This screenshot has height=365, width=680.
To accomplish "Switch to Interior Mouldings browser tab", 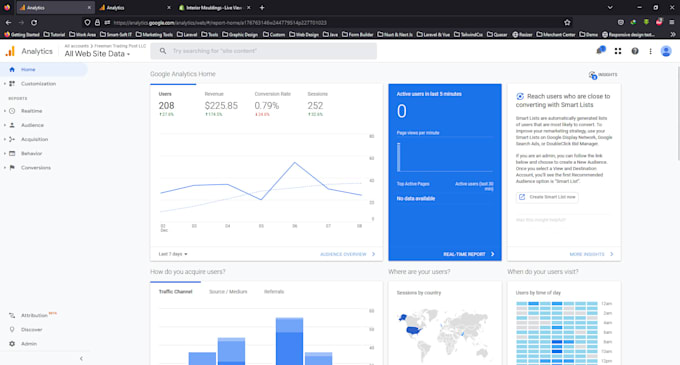I will (x=214, y=7).
